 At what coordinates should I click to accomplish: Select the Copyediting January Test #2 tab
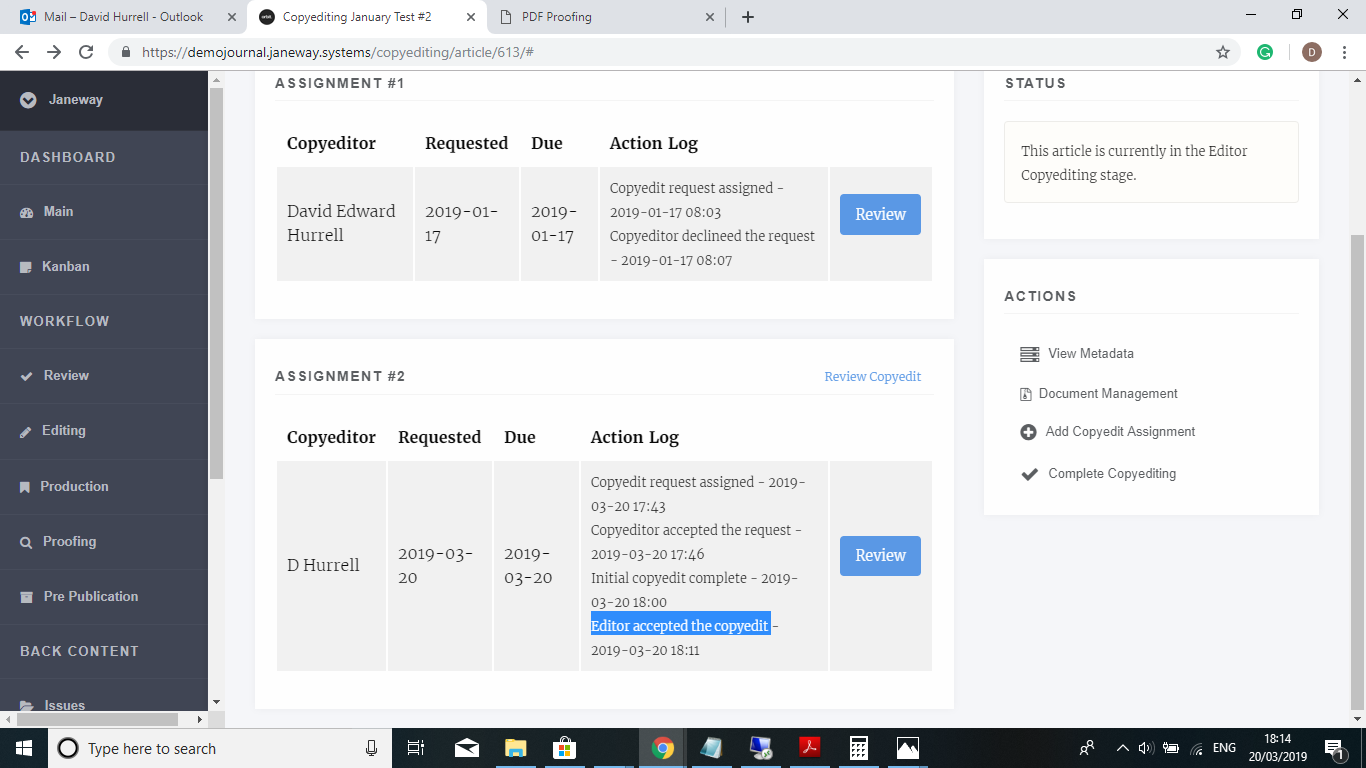pos(367,17)
